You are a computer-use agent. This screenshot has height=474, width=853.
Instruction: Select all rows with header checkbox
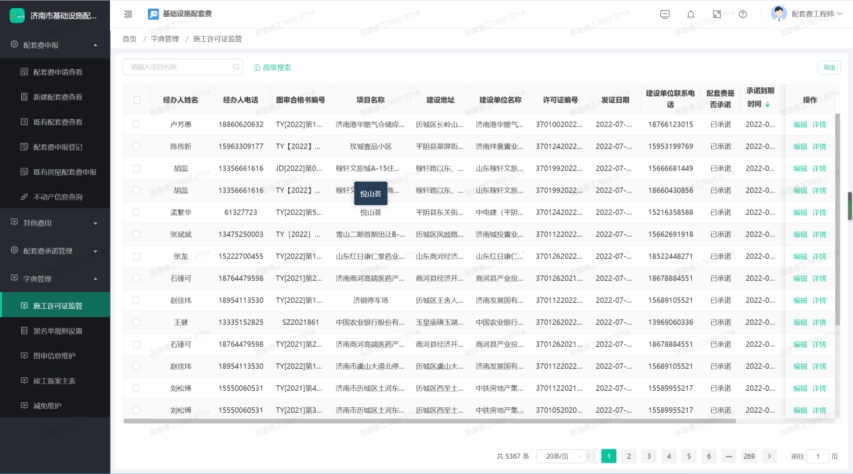136,100
